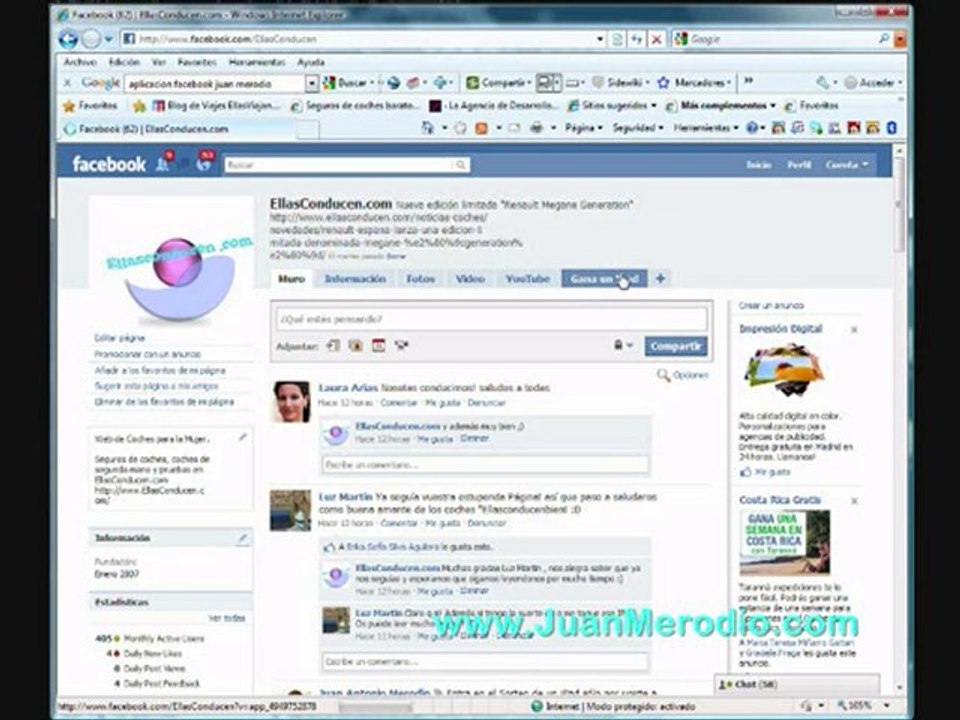Click the Facebook Buscar search field
Image resolution: width=960 pixels, height=720 pixels.
click(339, 165)
